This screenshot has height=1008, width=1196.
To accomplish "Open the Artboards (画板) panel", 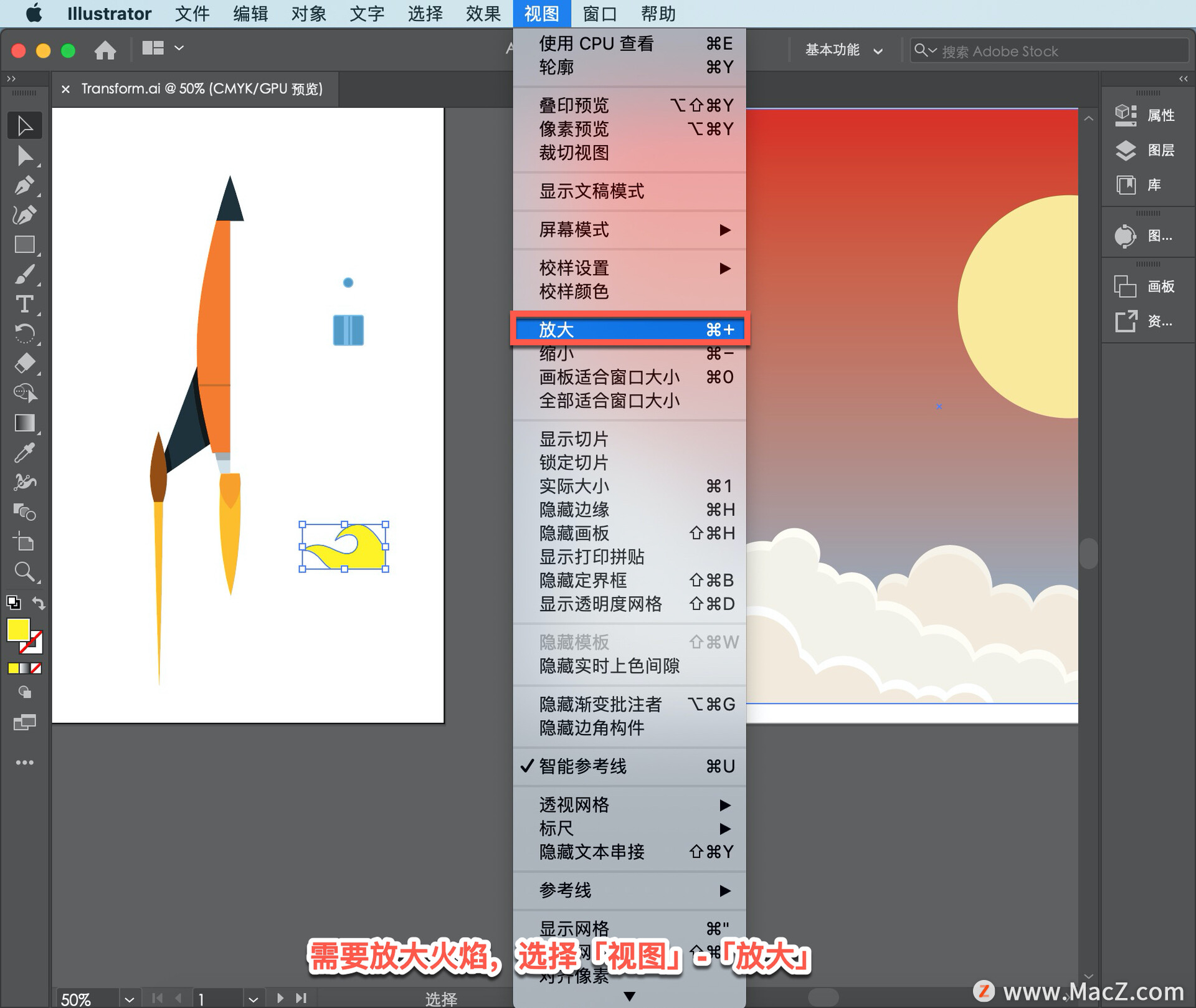I will tap(1146, 287).
